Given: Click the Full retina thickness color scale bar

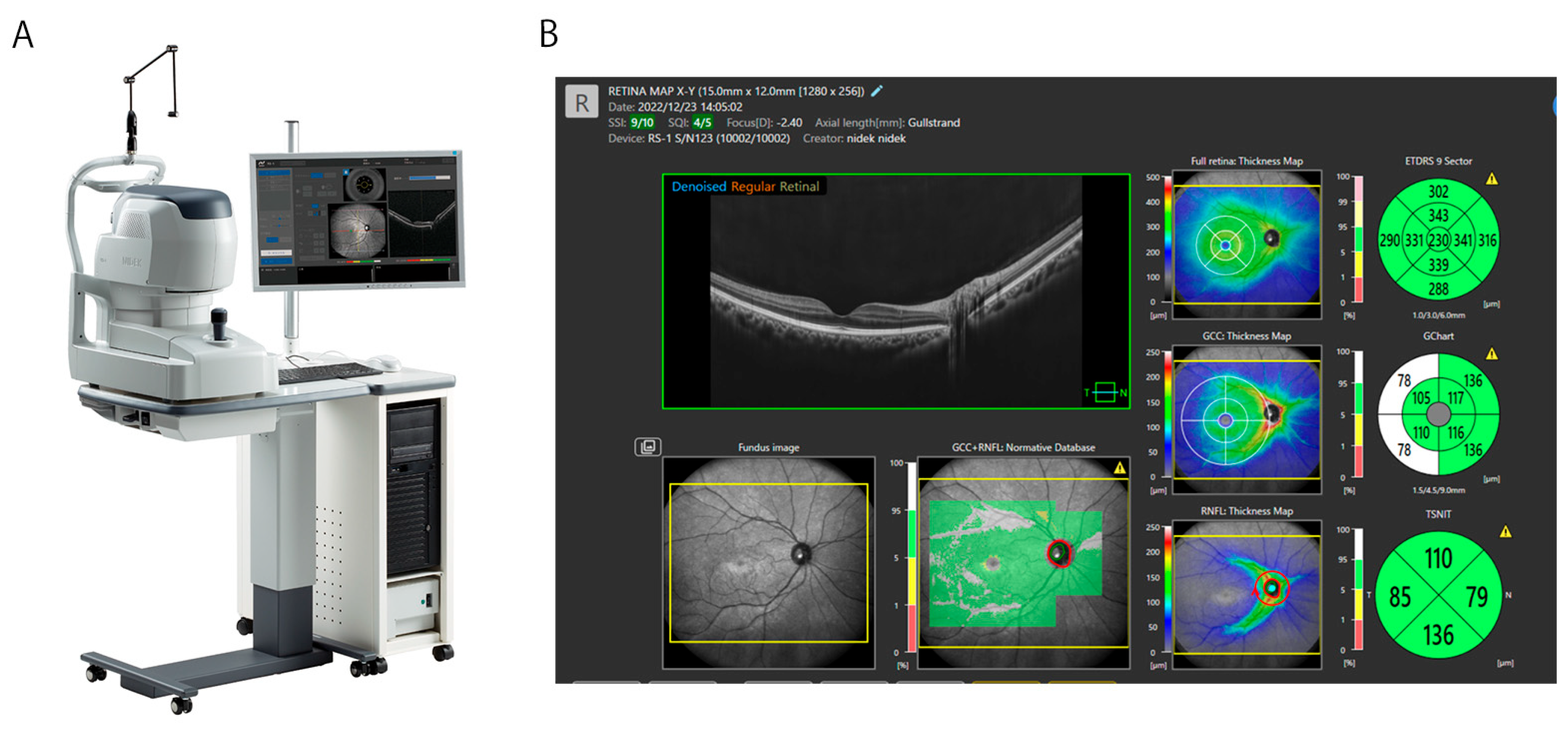Looking at the screenshot, I should (1167, 239).
